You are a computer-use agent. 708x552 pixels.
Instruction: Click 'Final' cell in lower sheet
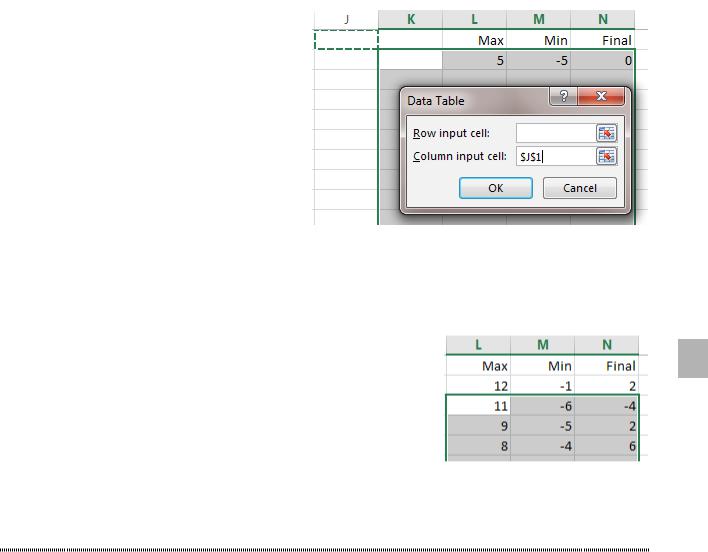(x=606, y=366)
